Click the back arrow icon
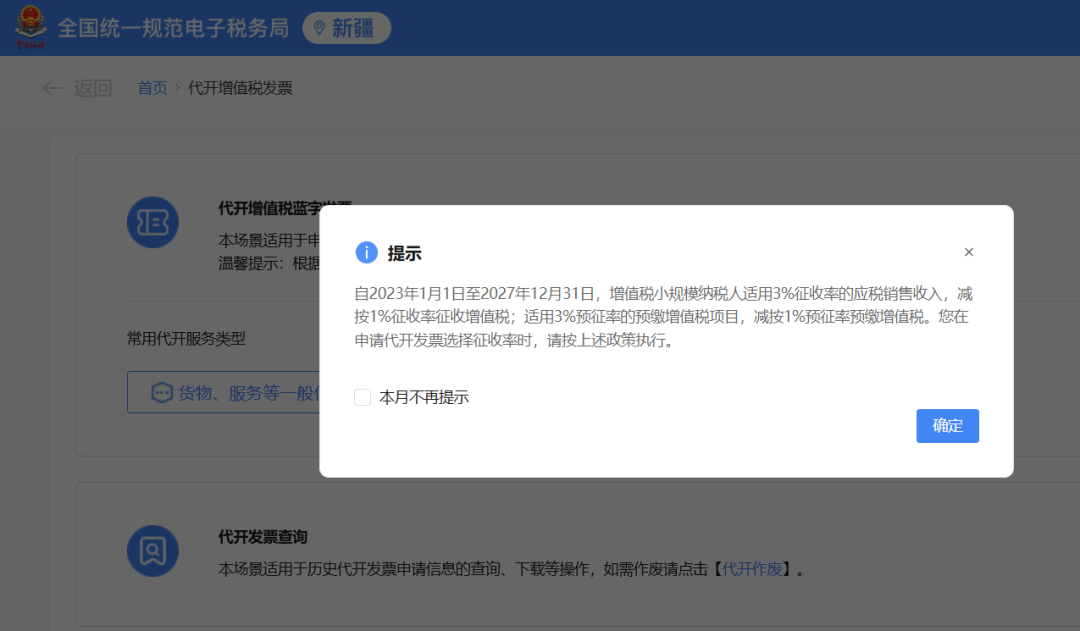 click(x=52, y=88)
